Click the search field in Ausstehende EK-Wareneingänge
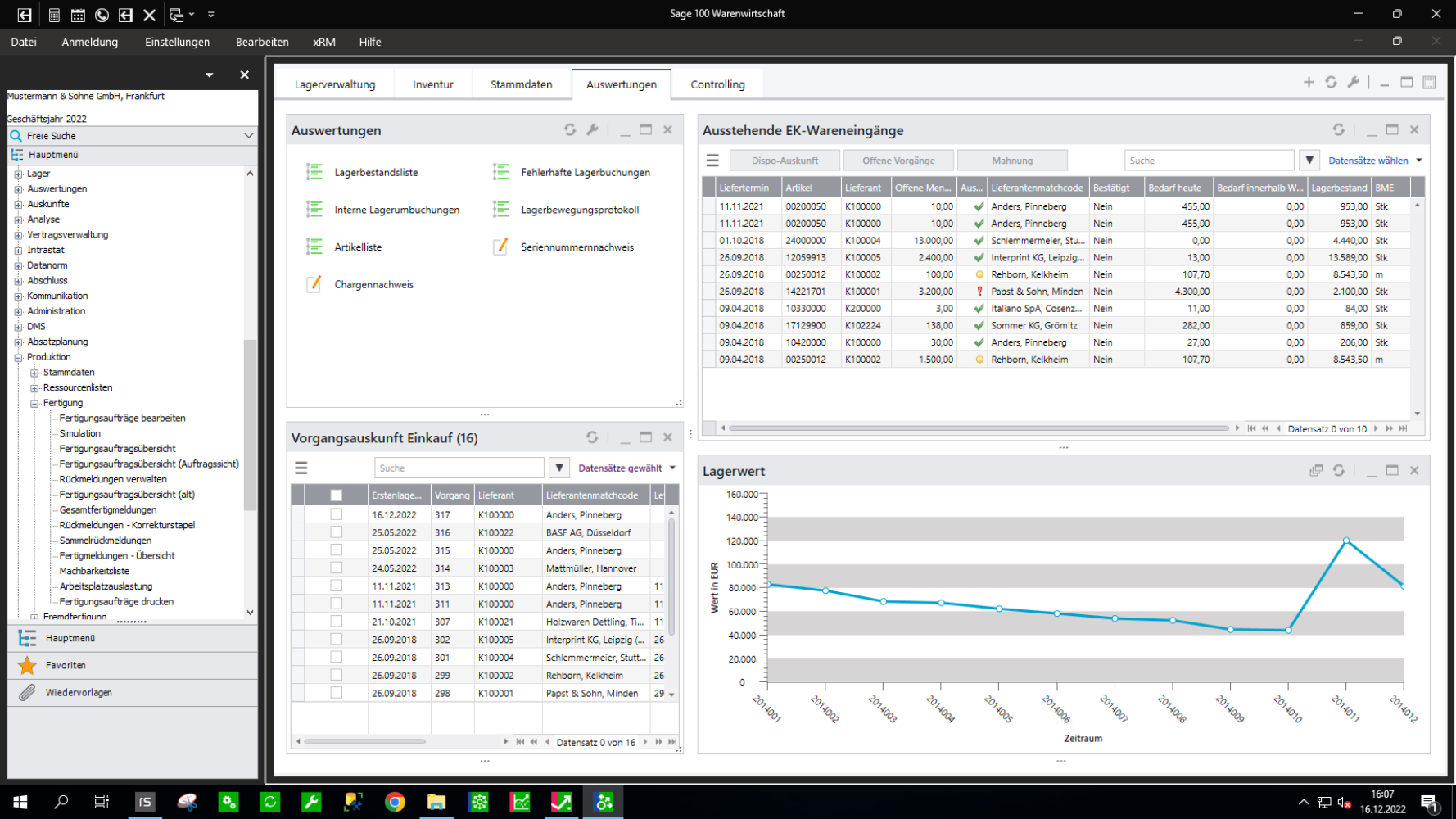The image size is (1456, 819). [x=1208, y=161]
